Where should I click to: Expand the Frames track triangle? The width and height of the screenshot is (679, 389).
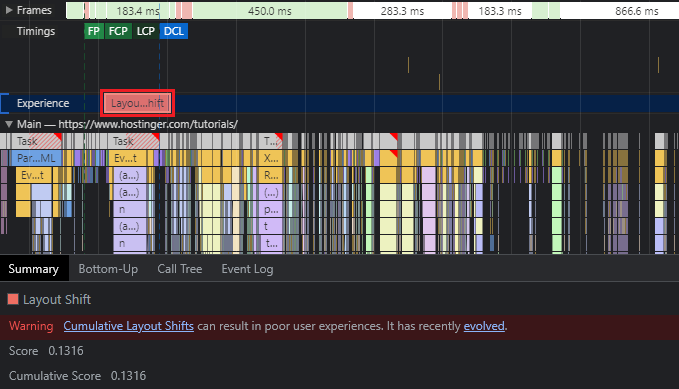9,10
